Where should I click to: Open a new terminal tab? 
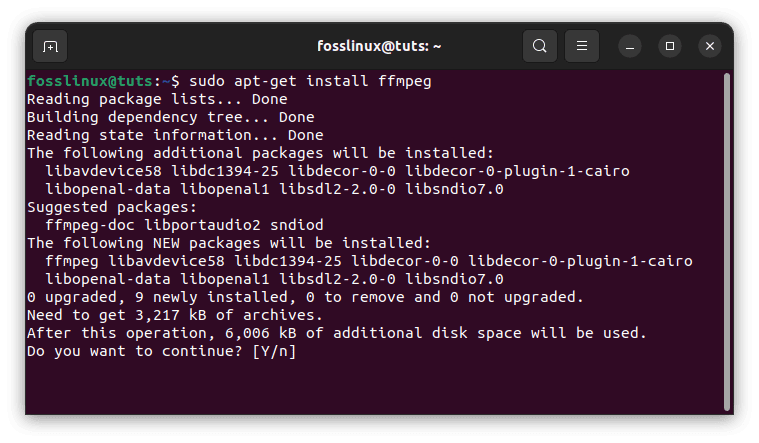point(50,46)
